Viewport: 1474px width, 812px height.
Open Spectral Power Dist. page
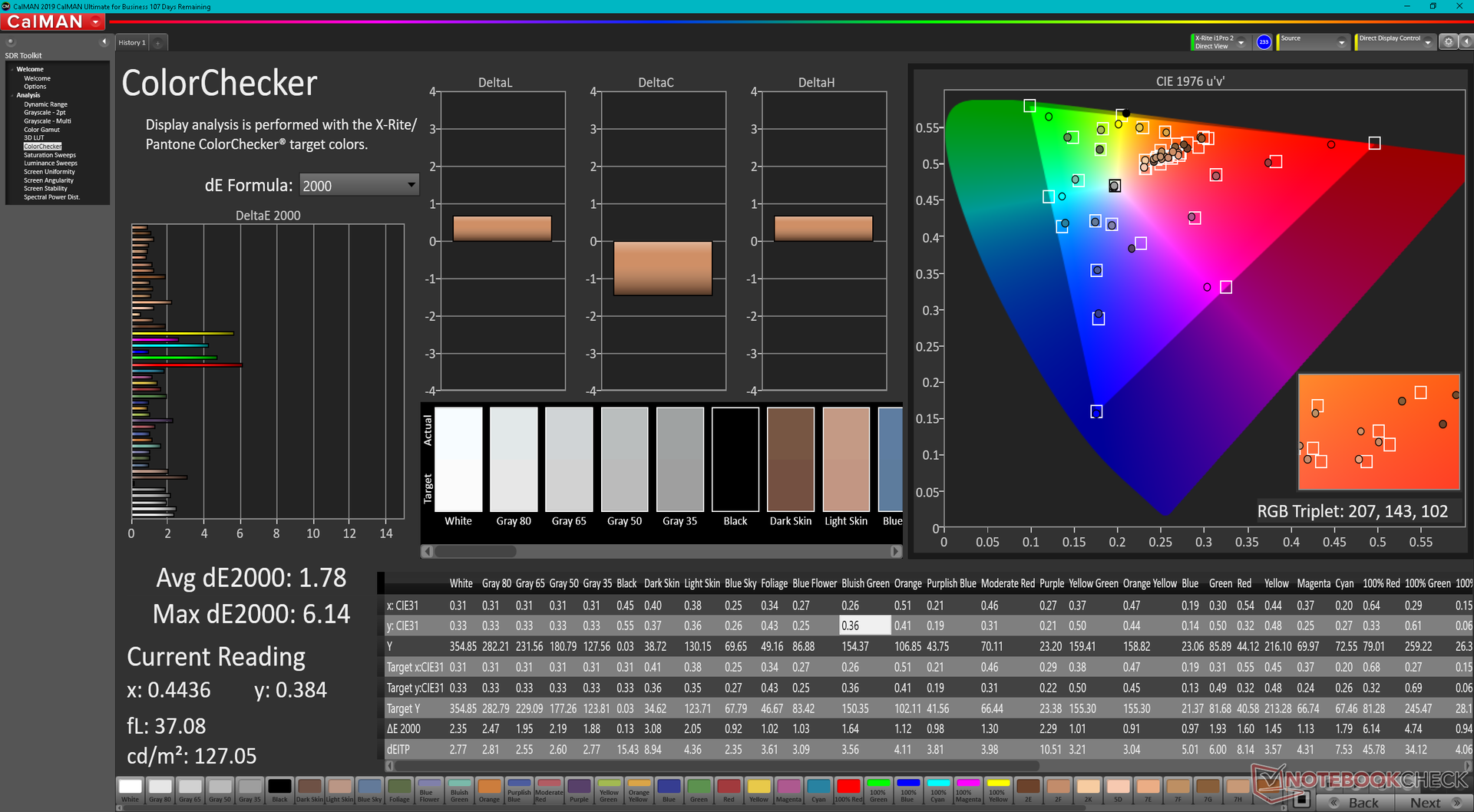(x=51, y=197)
